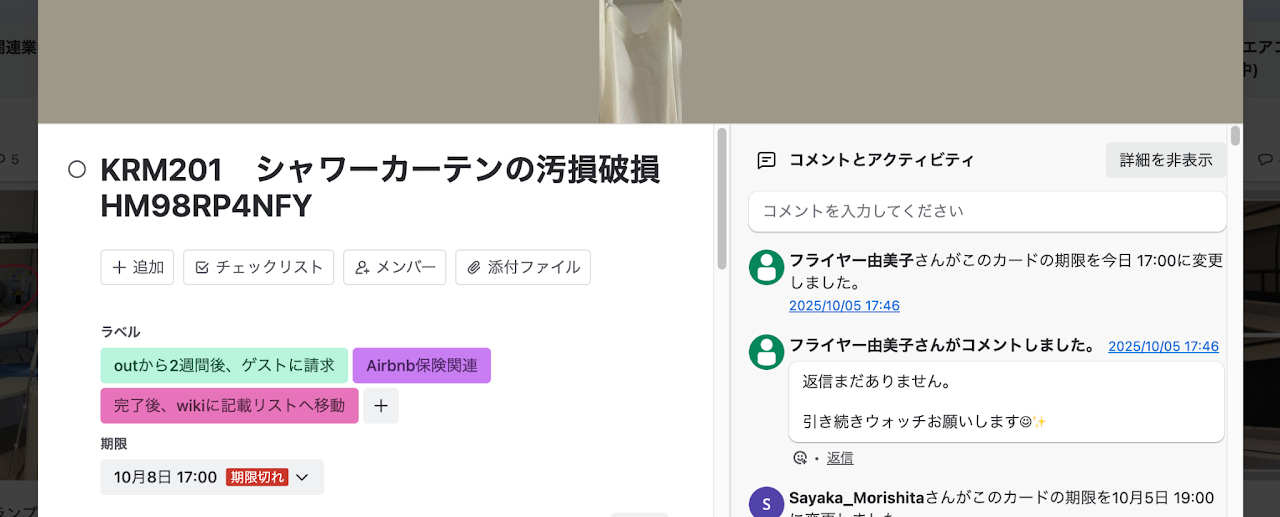Click the comment activity speech bubble icon
The image size is (1280, 517).
(x=767, y=160)
